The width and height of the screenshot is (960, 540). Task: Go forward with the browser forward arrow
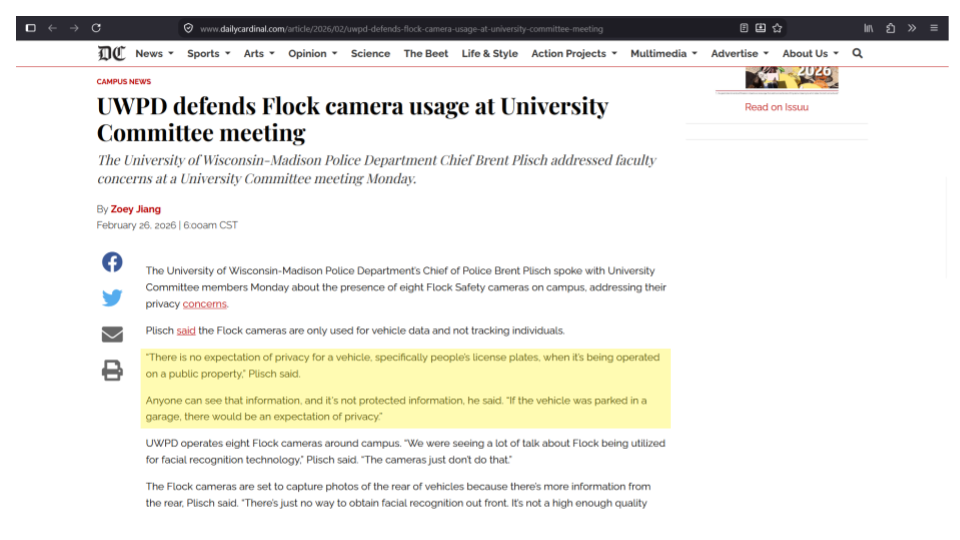tap(74, 28)
